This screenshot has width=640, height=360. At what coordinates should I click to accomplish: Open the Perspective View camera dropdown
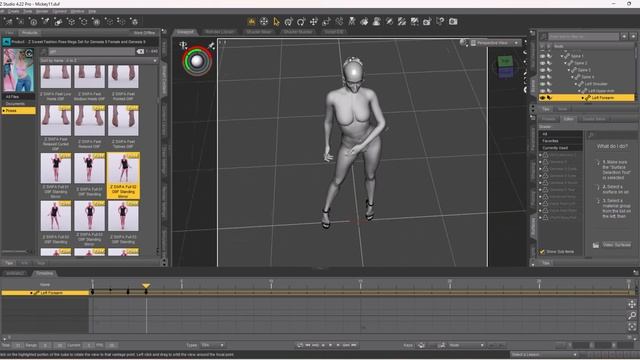(496, 43)
